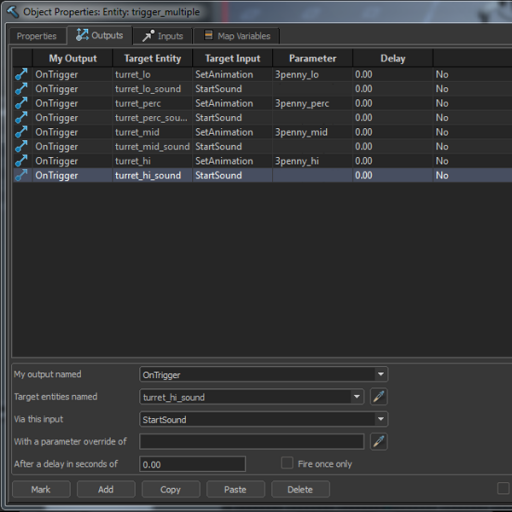The width and height of the screenshot is (512, 512).
Task: Go to Map Variables tab
Action: coord(237,36)
